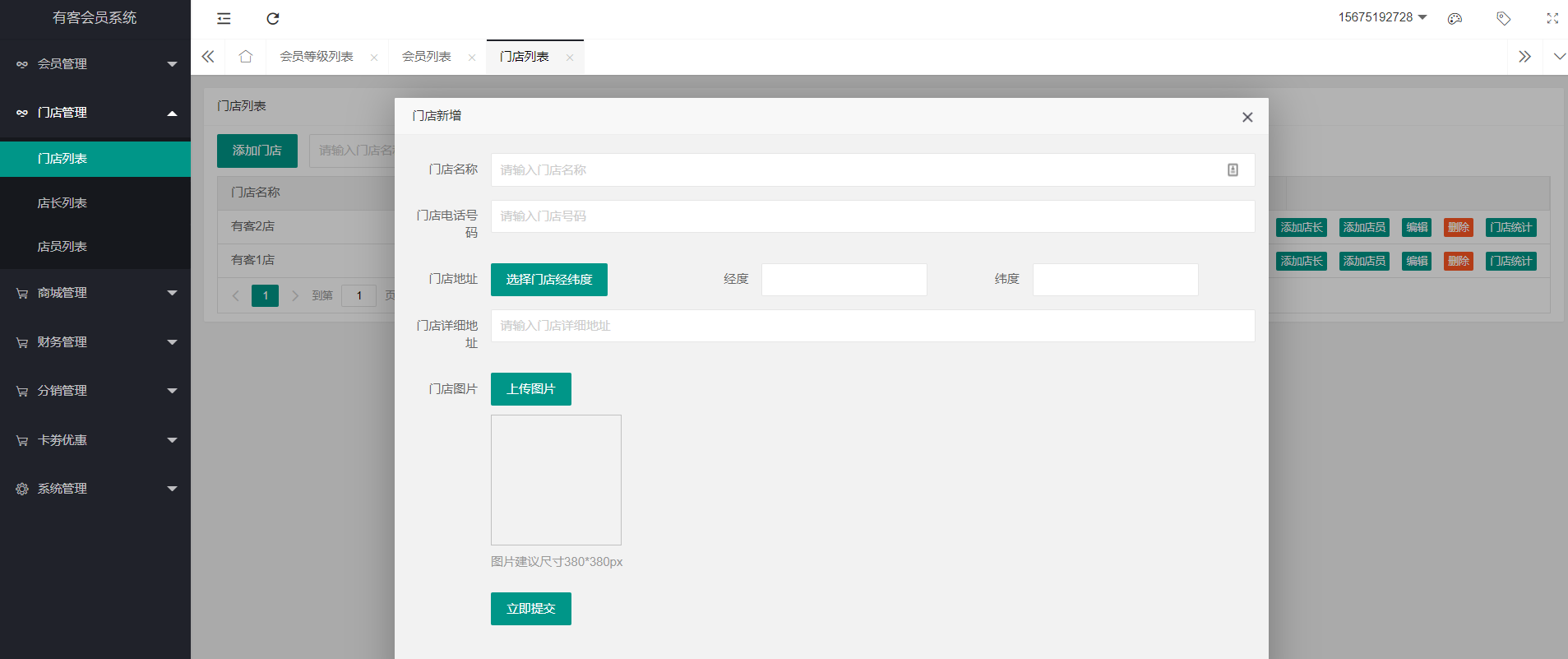The image size is (1568, 659).
Task: Click 上传图片 button
Action: 531,389
